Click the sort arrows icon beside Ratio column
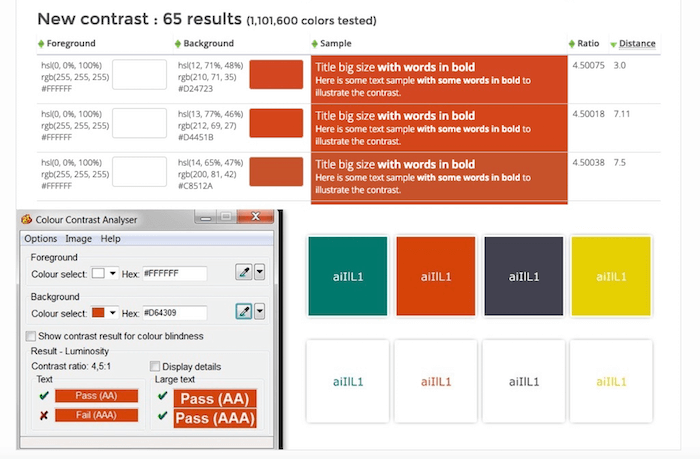 click(571, 44)
